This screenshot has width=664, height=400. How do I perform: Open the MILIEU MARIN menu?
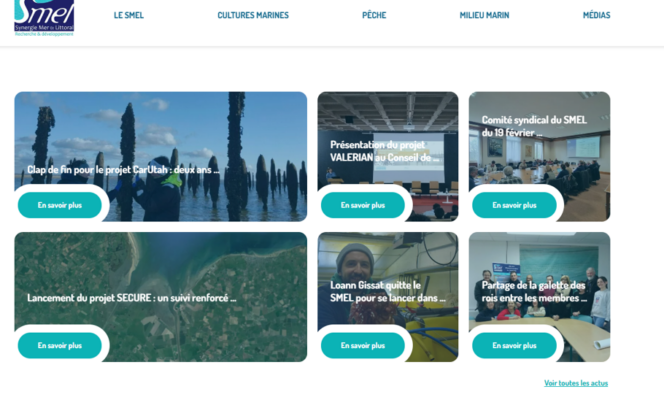click(484, 15)
